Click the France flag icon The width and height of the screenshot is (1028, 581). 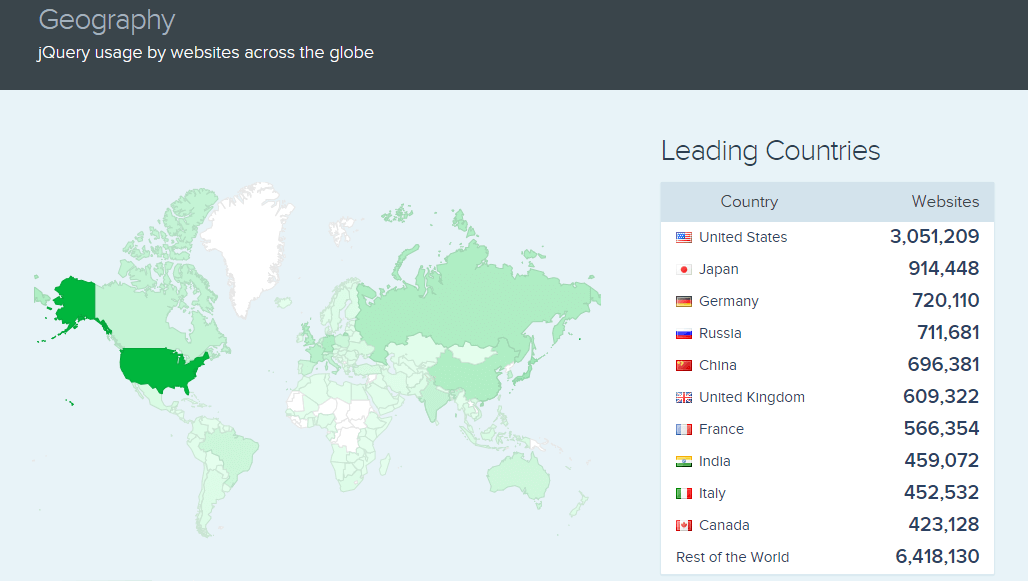pyautogui.click(x=684, y=429)
